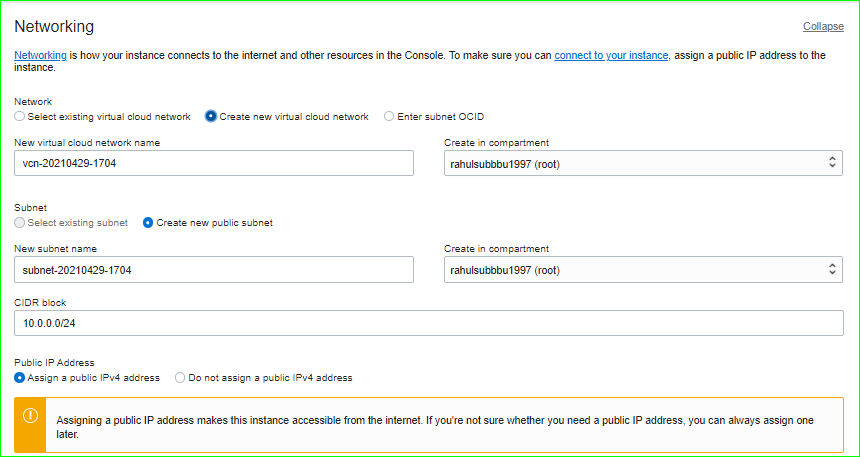Select Do not assign a public IPv4 address

click(x=180, y=378)
